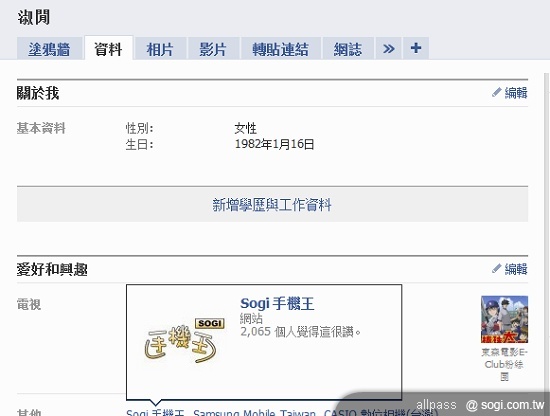Go to the 轉貼連結 links tab

281,48
